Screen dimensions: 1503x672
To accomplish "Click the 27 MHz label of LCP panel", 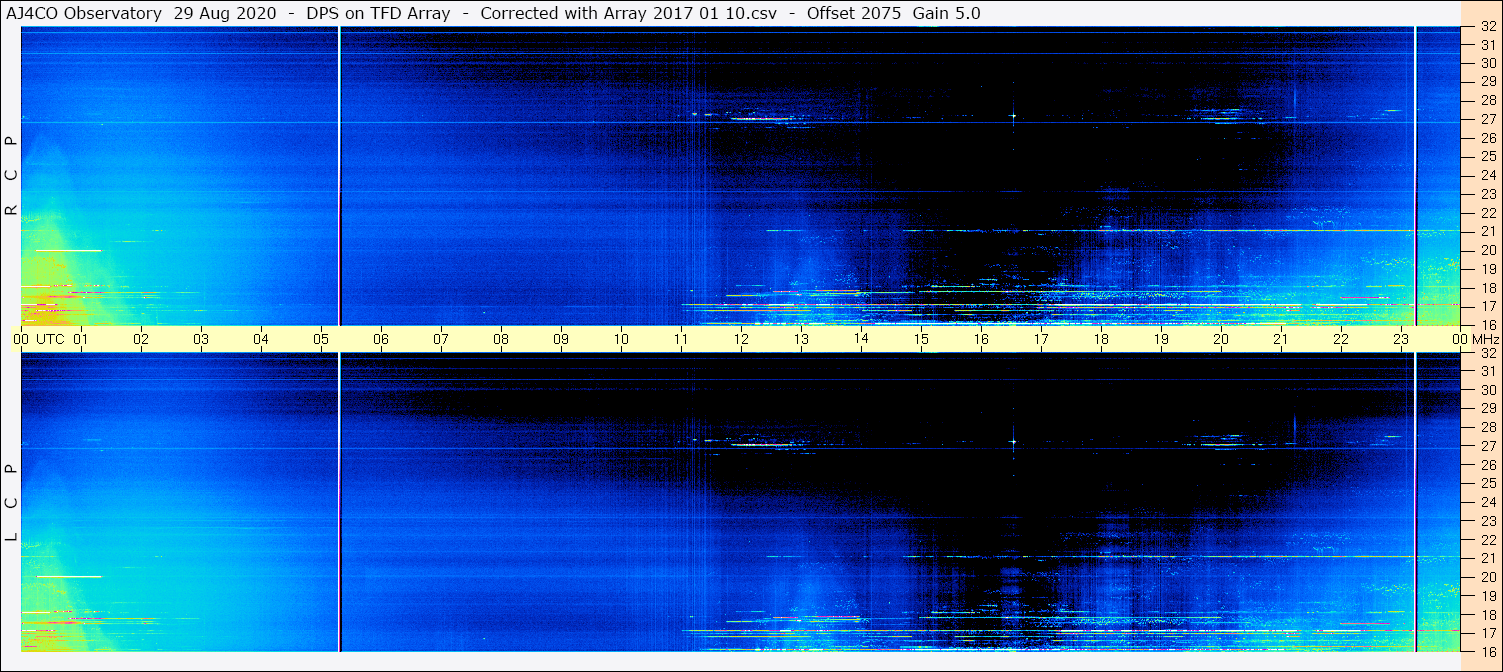I will [x=1487, y=446].
